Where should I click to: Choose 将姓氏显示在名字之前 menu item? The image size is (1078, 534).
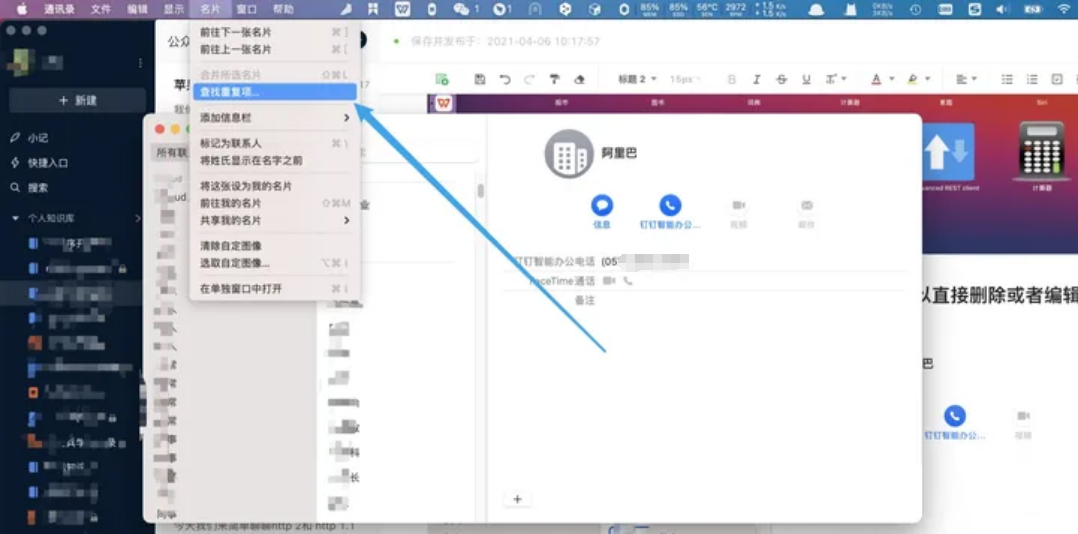point(274,160)
